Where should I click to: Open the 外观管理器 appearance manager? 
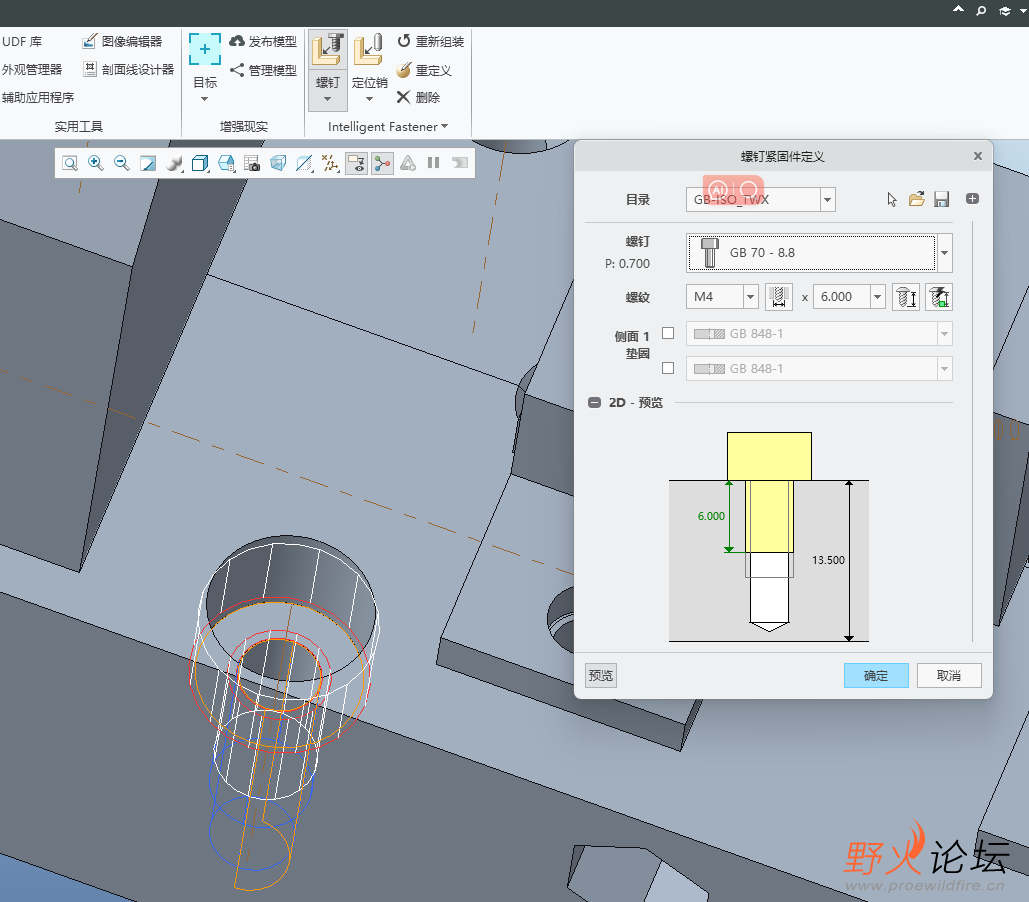32,69
